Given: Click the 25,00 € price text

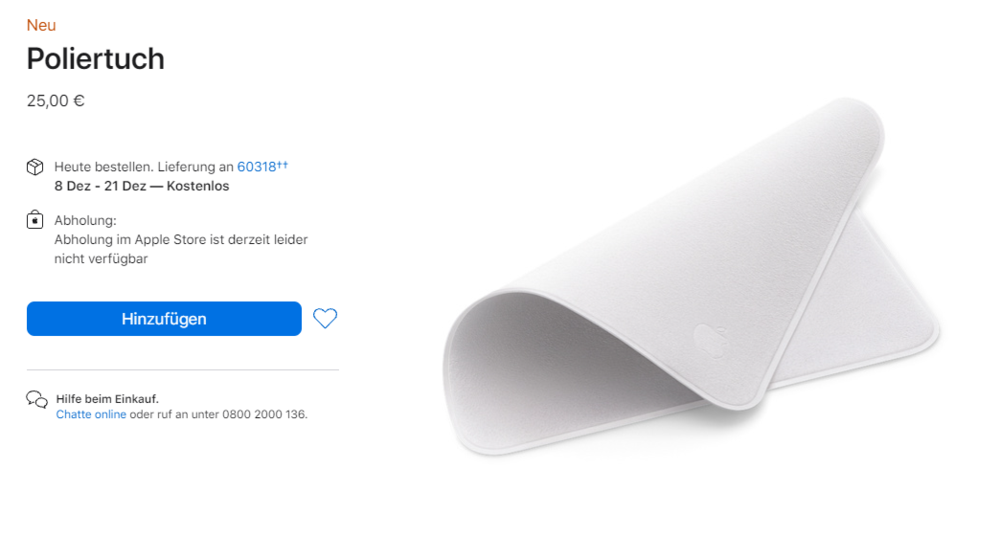Looking at the screenshot, I should (55, 101).
